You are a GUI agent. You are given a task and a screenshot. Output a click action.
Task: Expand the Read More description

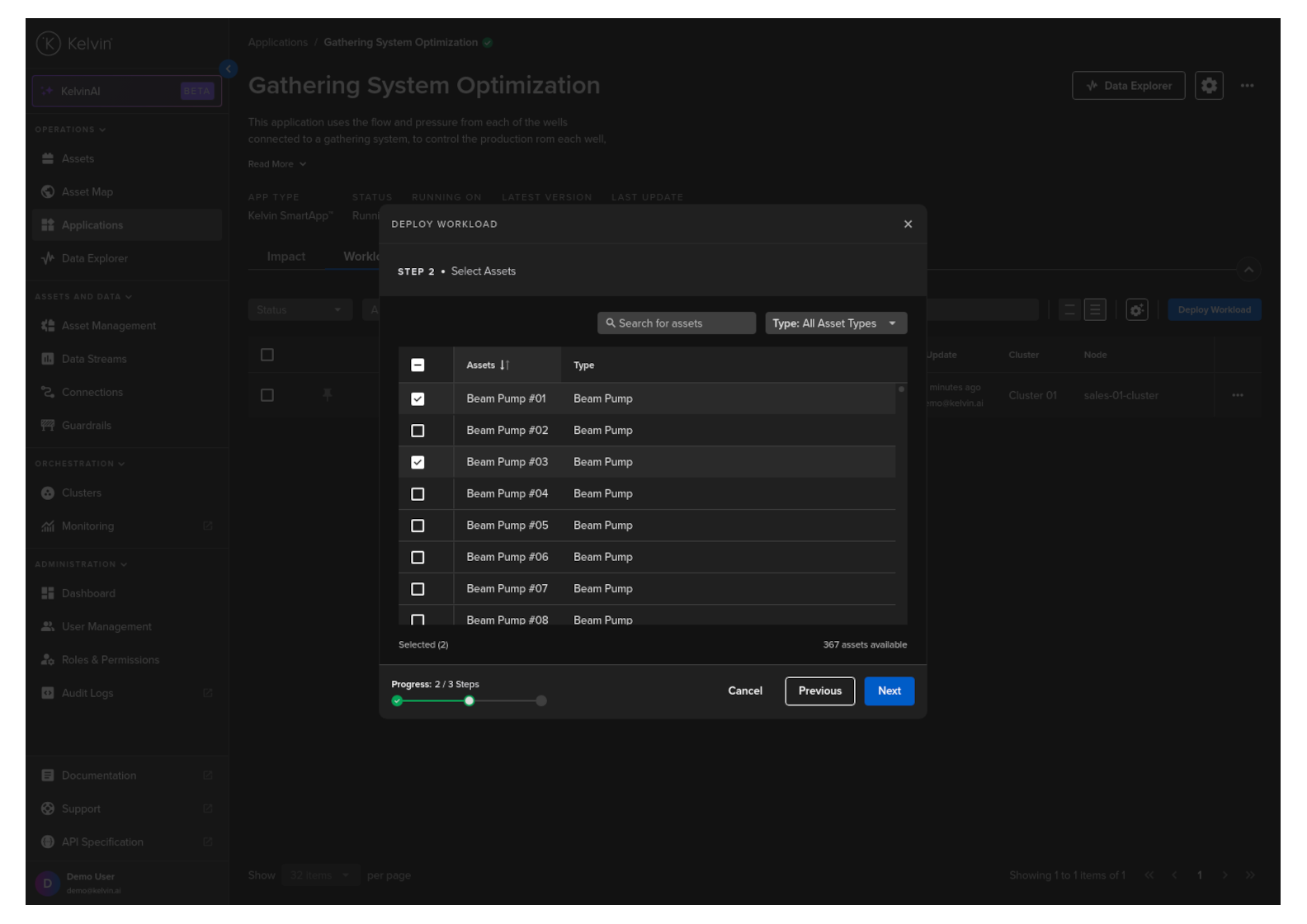pos(276,164)
